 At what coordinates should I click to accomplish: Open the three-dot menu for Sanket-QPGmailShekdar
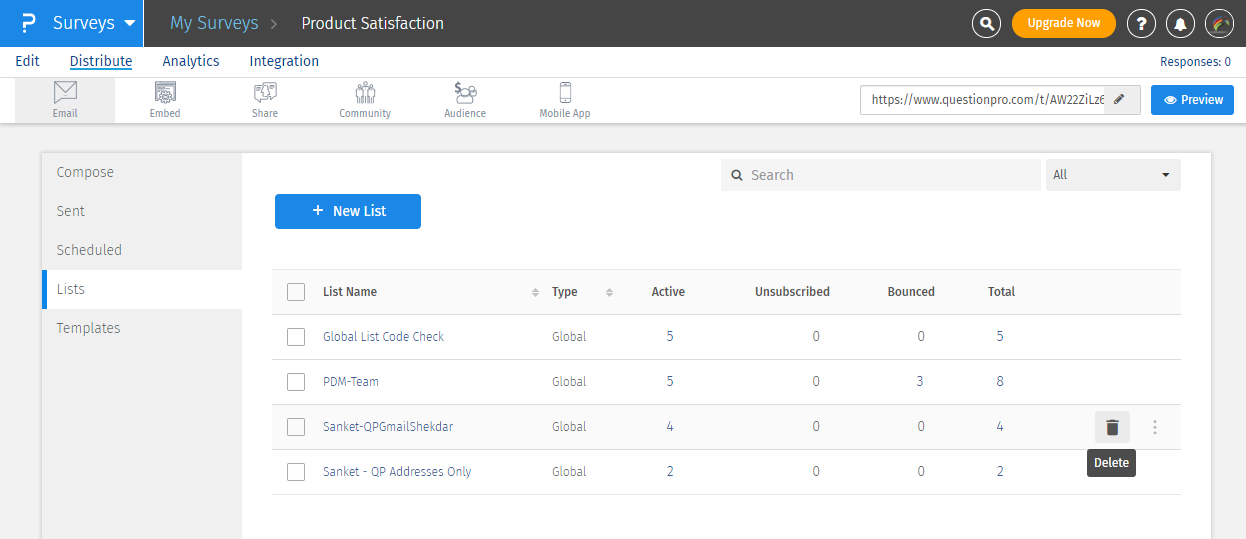tap(1155, 427)
